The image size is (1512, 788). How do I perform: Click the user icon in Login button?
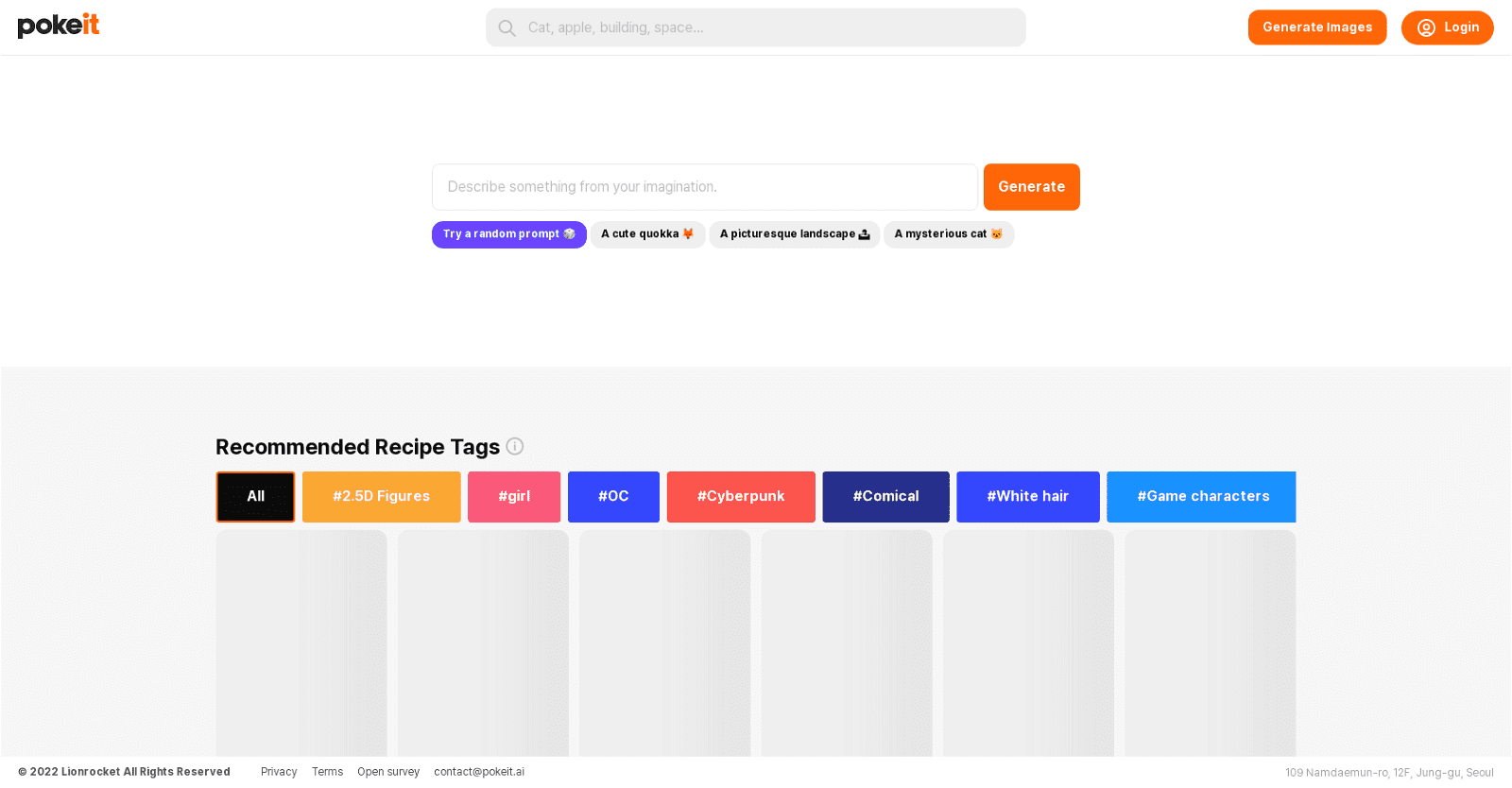tap(1426, 28)
